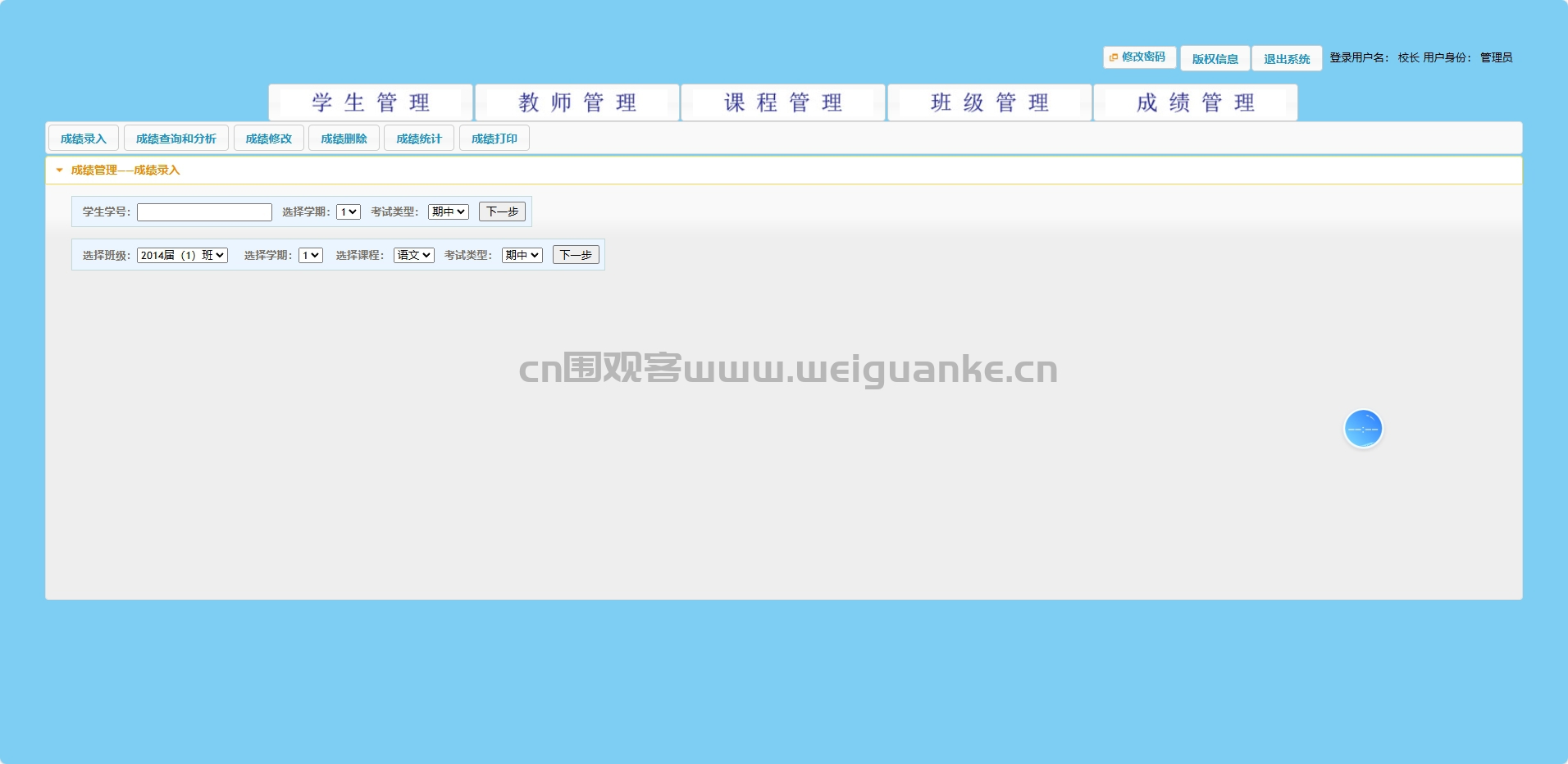1568x764 pixels.
Task: Click the 修改密码 icon button
Action: point(1139,57)
